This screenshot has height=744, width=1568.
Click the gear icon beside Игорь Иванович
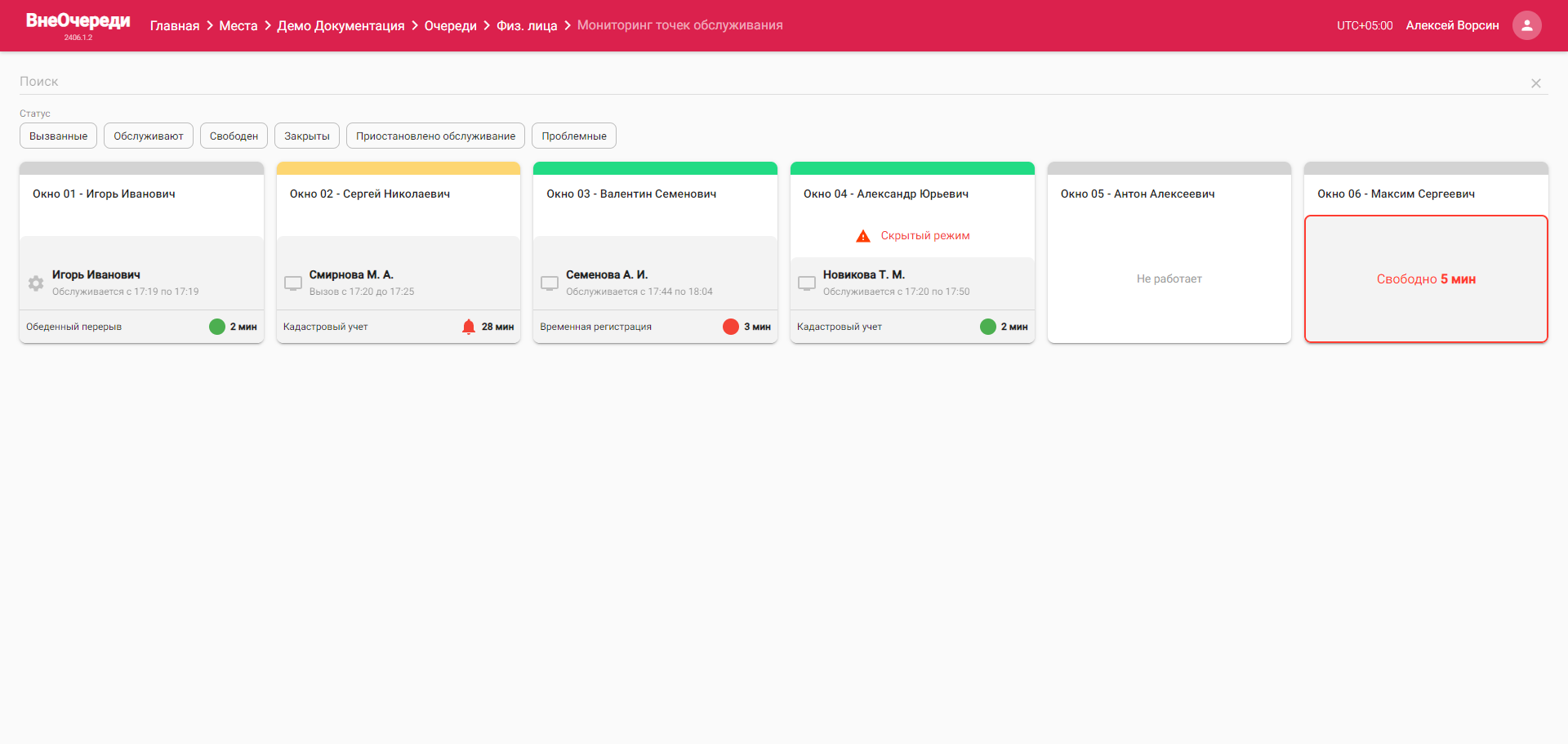36,283
